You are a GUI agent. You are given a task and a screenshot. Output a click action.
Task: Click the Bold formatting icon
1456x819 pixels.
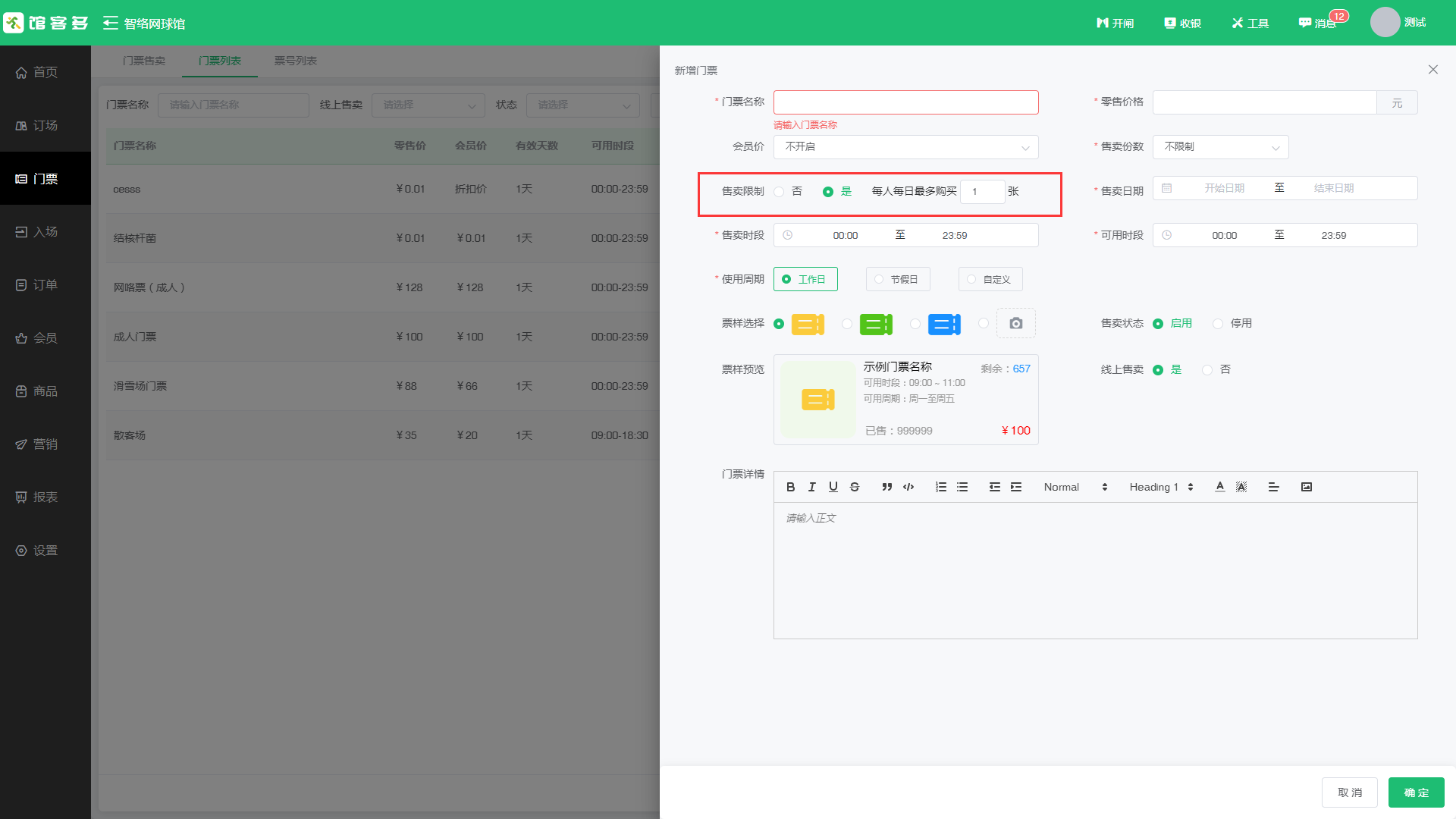tap(790, 487)
